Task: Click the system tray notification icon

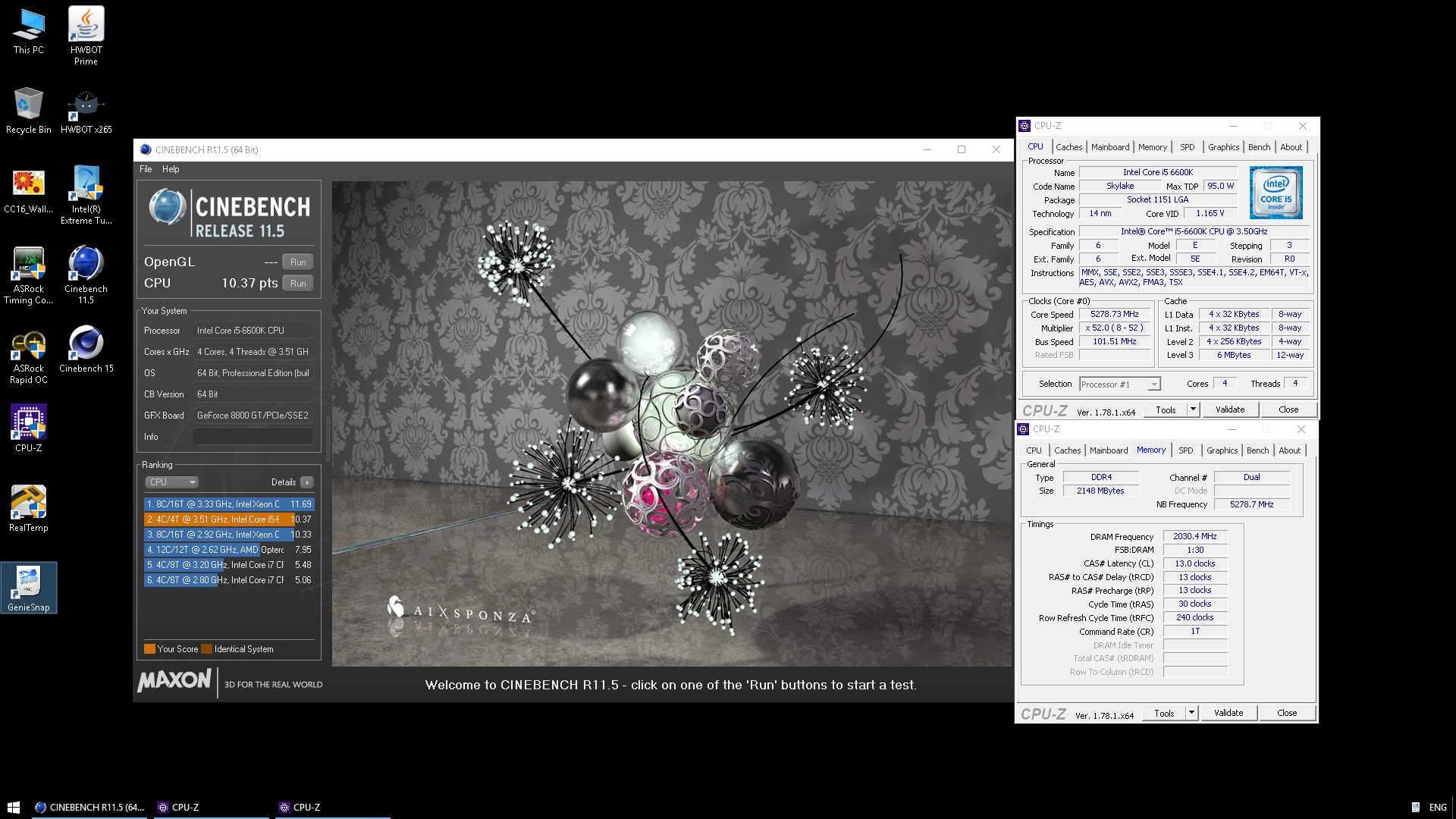Action: [1415, 807]
